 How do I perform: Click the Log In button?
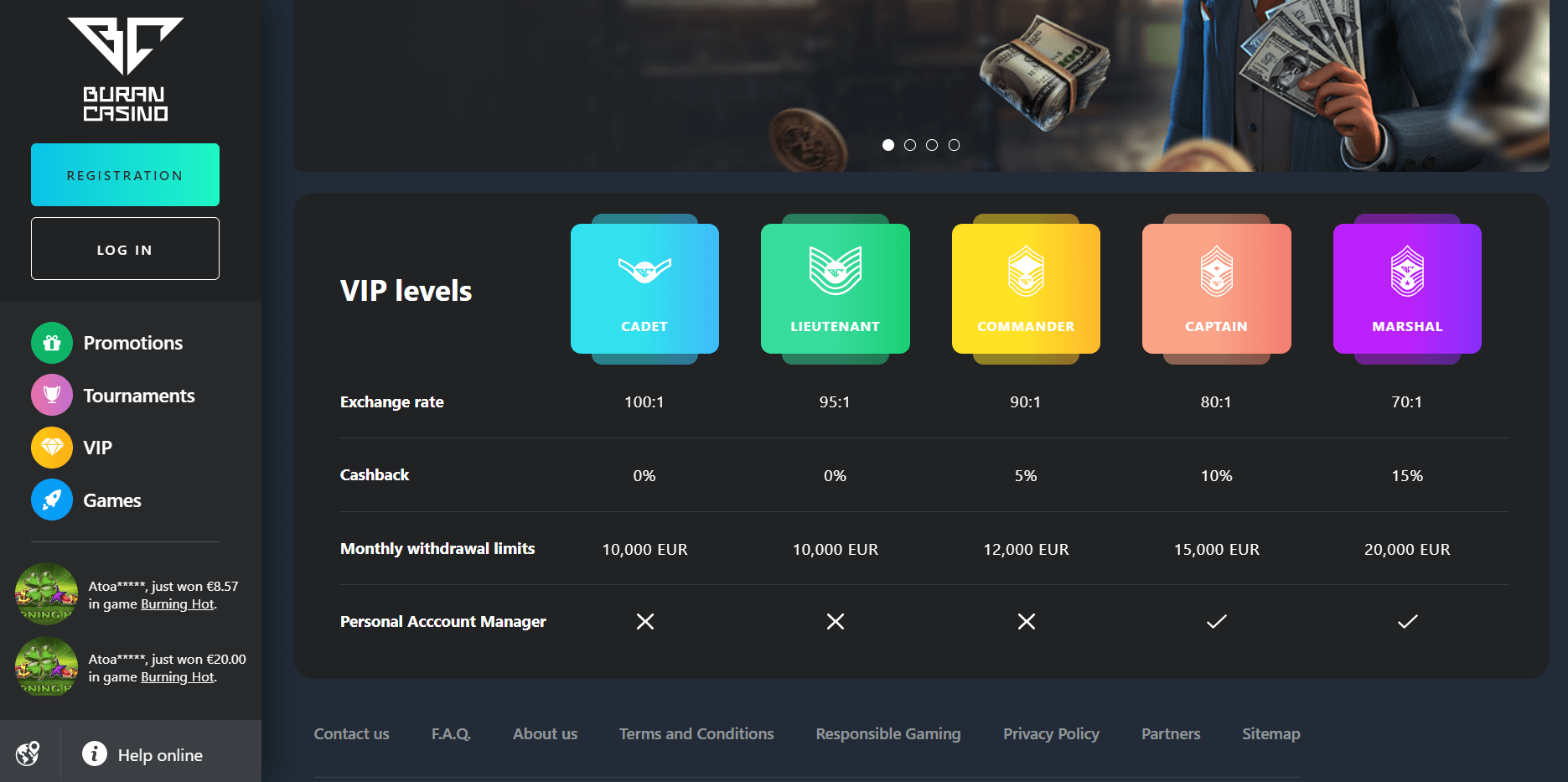tap(125, 249)
